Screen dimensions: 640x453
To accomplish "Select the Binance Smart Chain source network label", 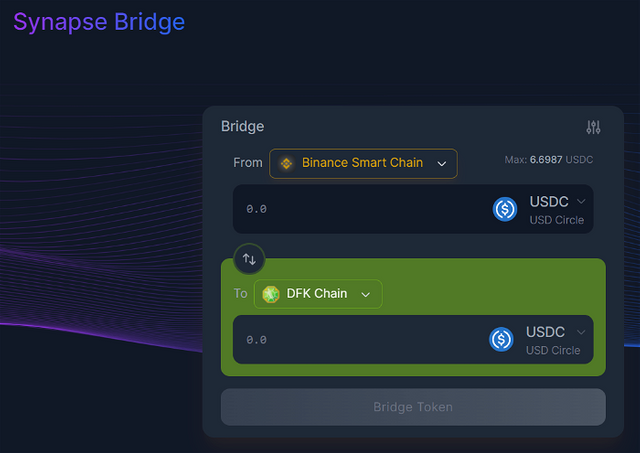I will tap(362, 163).
